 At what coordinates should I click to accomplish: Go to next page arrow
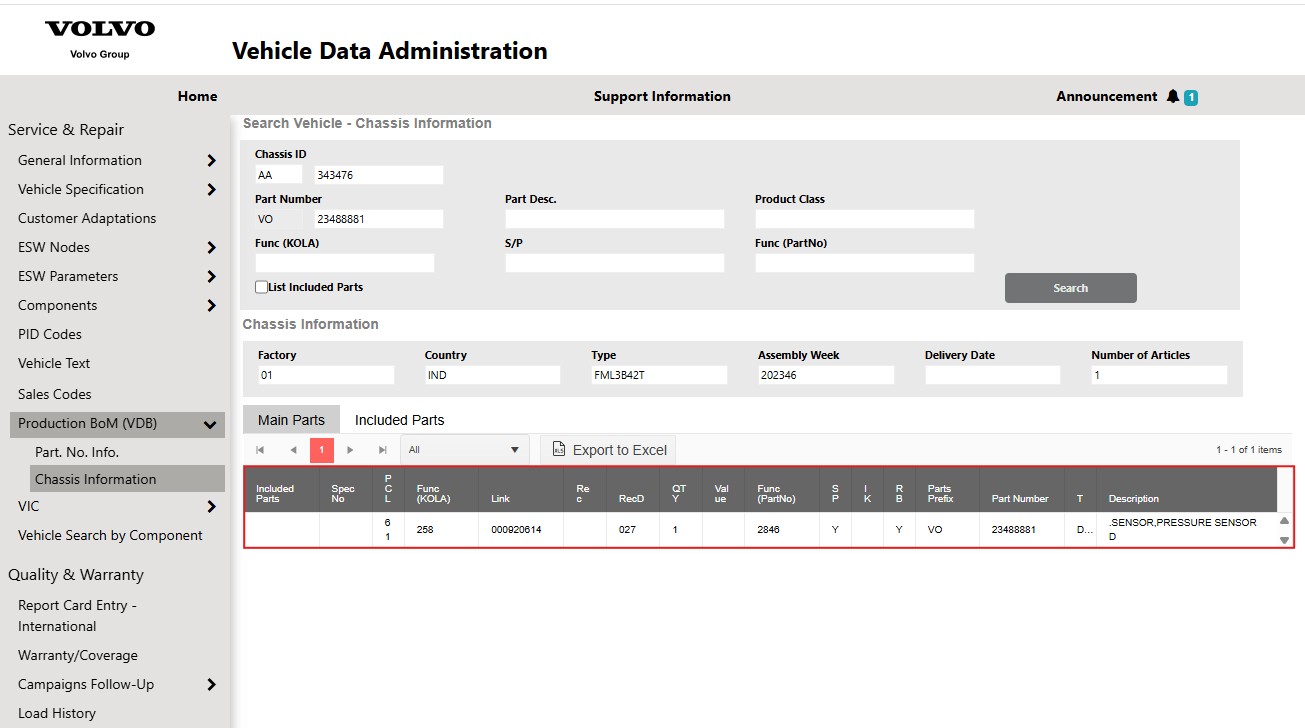click(350, 450)
